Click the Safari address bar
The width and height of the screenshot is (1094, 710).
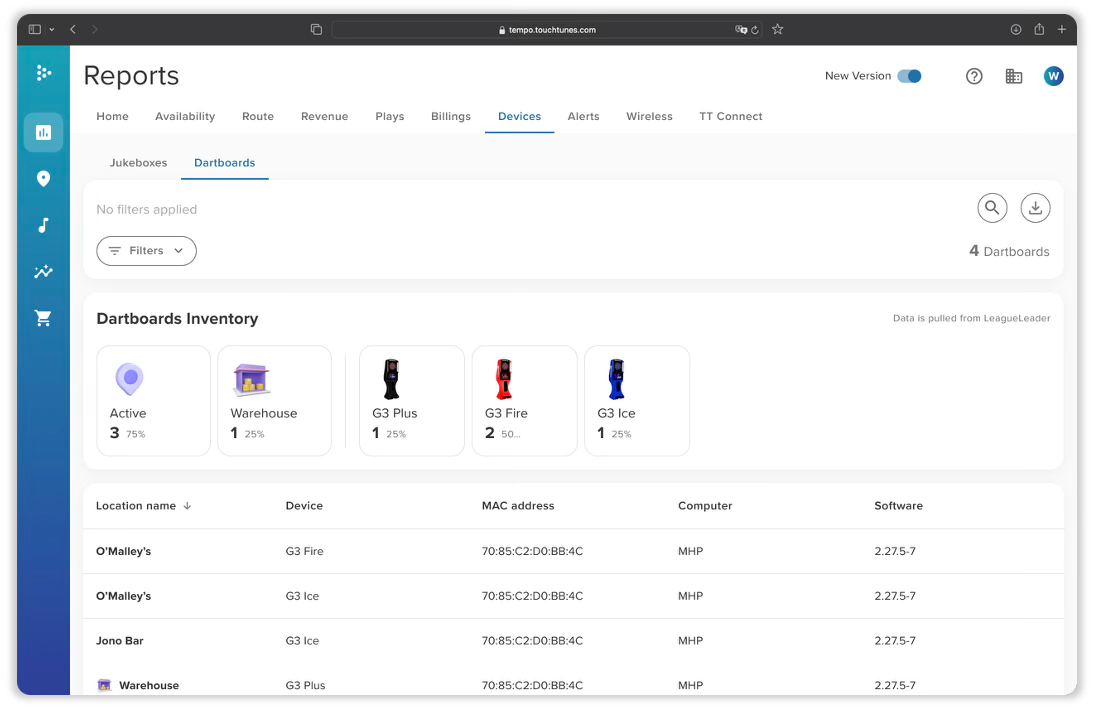(546, 30)
